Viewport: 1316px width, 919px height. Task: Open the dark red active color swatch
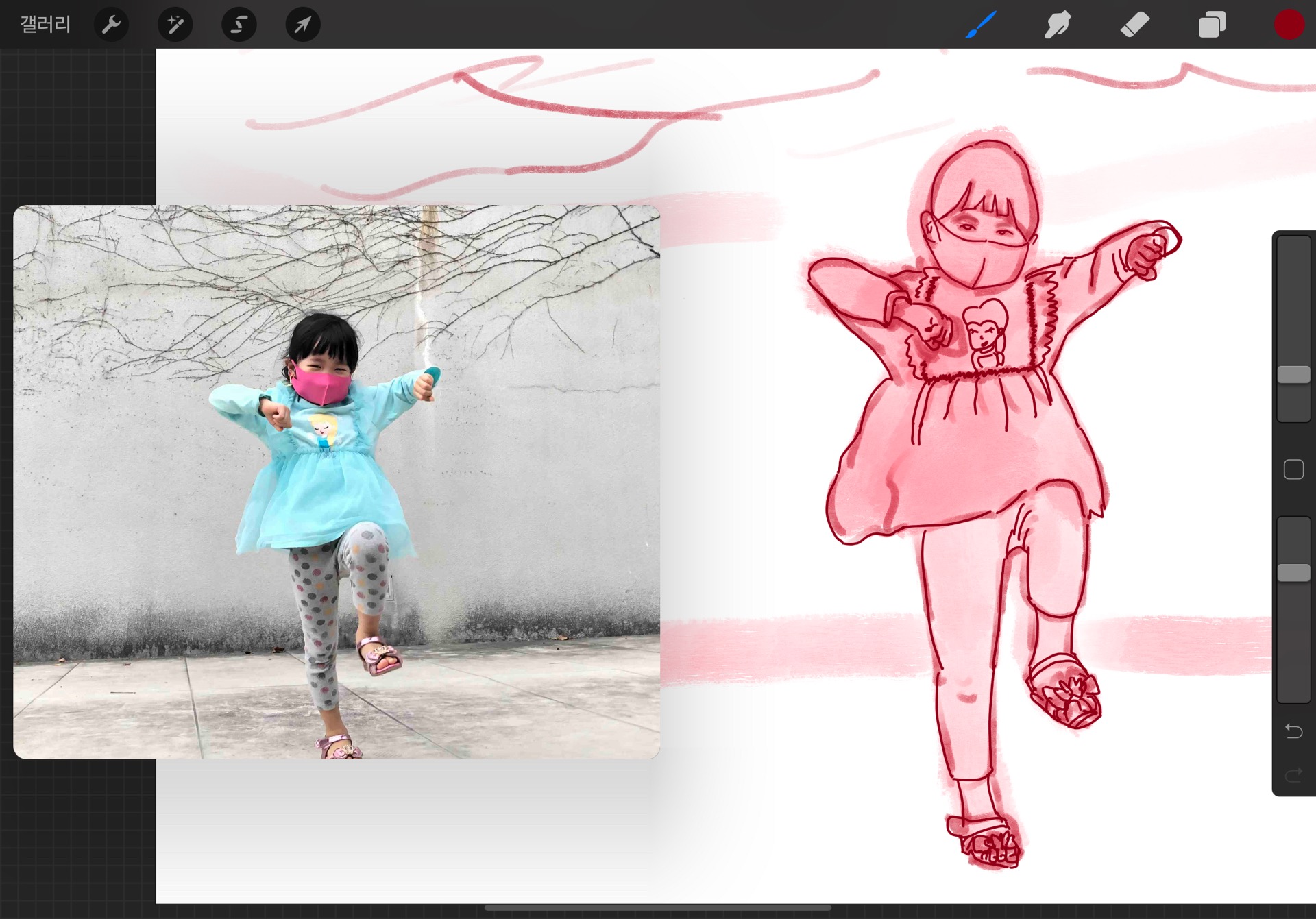[x=1289, y=25]
